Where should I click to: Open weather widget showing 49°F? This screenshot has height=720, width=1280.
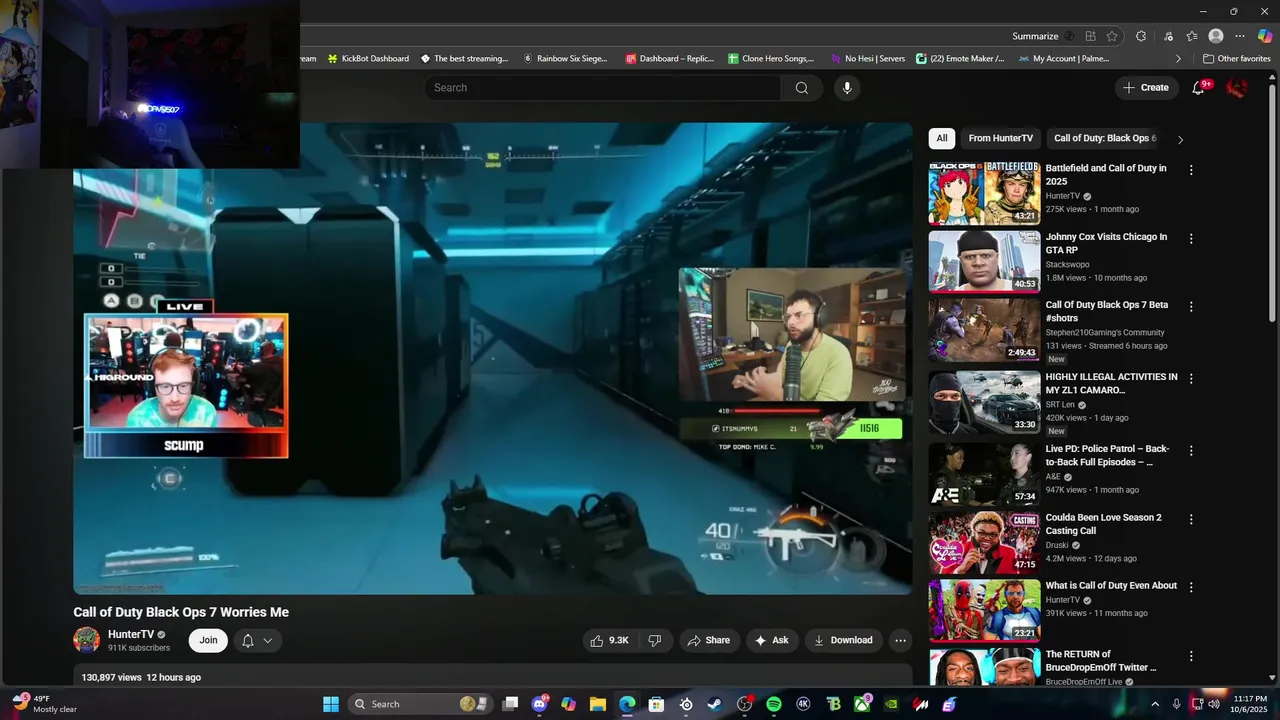click(x=43, y=704)
